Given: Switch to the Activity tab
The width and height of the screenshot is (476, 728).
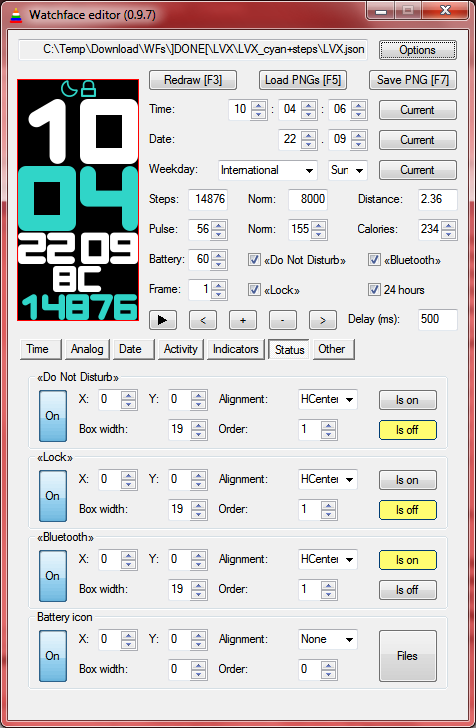Looking at the screenshot, I should pyautogui.click(x=181, y=349).
